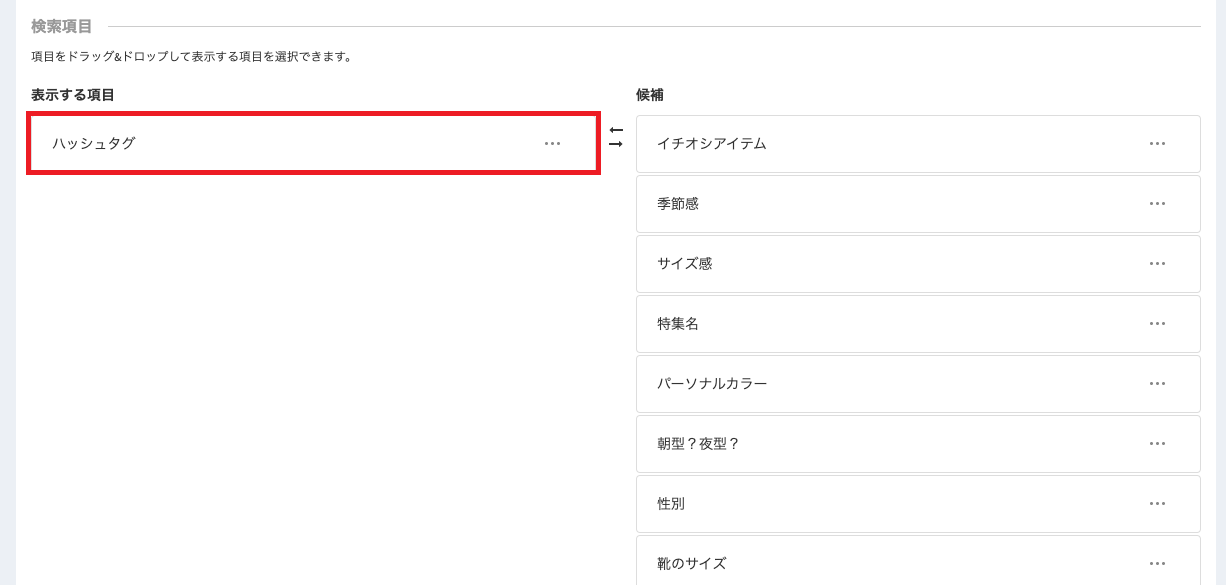Open the イチオシアイテム three-dot menu
The width and height of the screenshot is (1226, 585).
[x=1157, y=143]
